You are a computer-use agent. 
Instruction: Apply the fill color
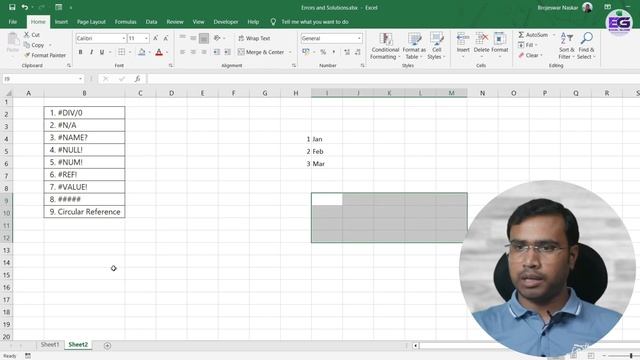(142, 52)
